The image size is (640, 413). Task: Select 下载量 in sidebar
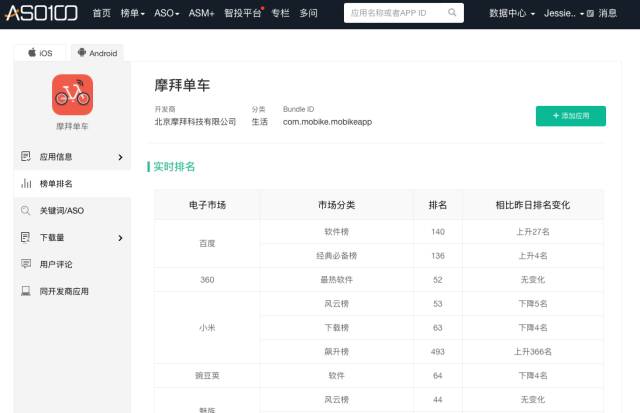72,238
